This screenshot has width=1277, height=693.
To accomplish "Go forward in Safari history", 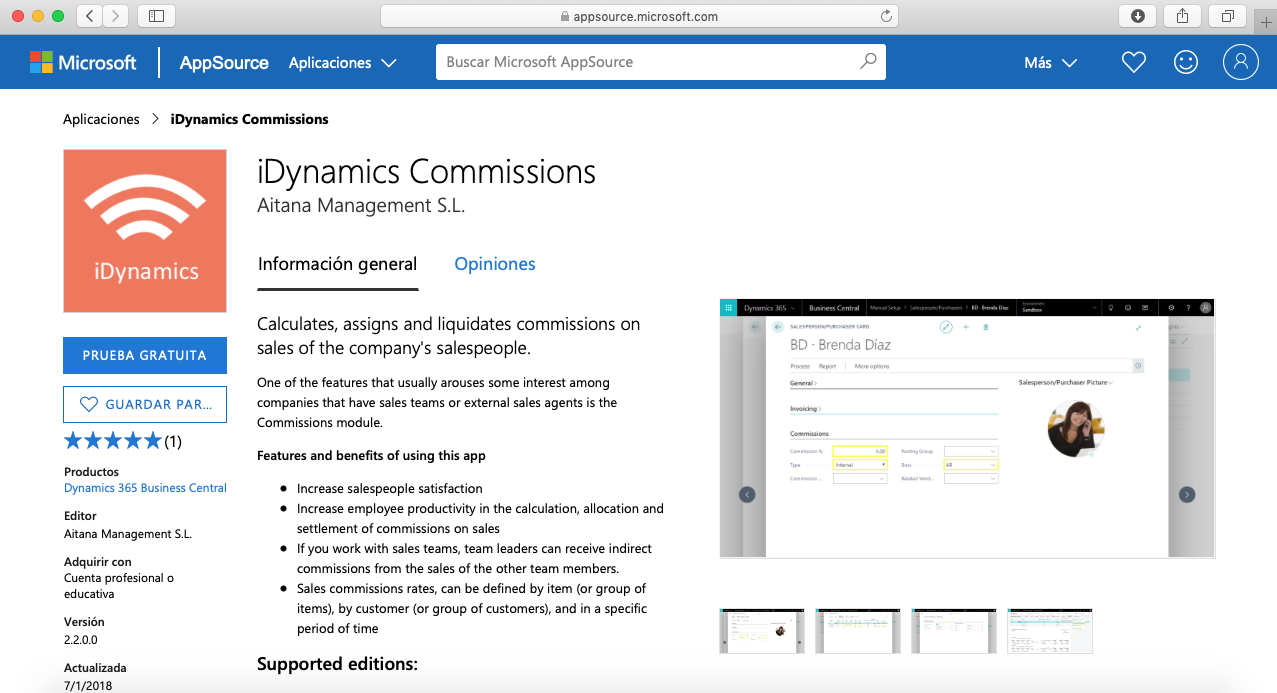I will (x=116, y=16).
